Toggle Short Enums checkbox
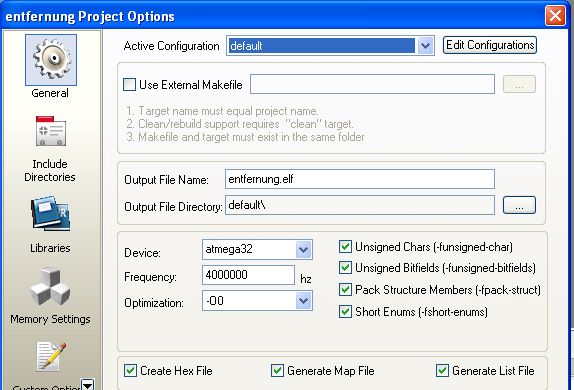The image size is (574, 390). pyautogui.click(x=345, y=312)
